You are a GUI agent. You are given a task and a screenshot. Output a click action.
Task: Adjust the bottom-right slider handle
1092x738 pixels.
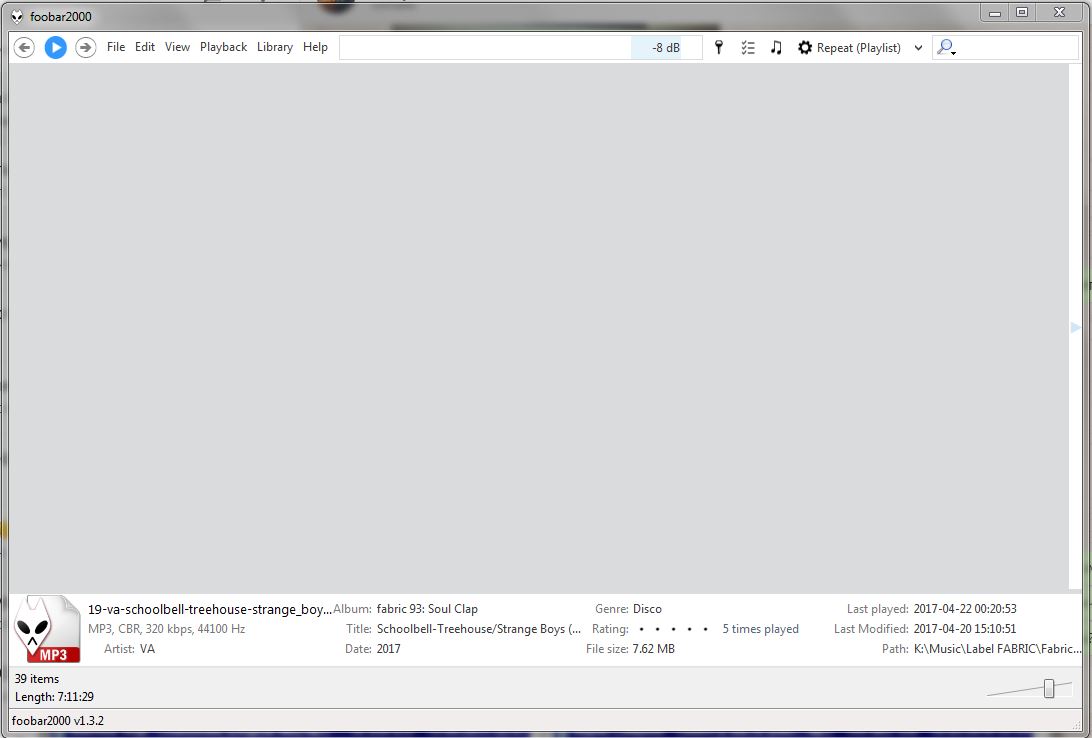[x=1049, y=689]
